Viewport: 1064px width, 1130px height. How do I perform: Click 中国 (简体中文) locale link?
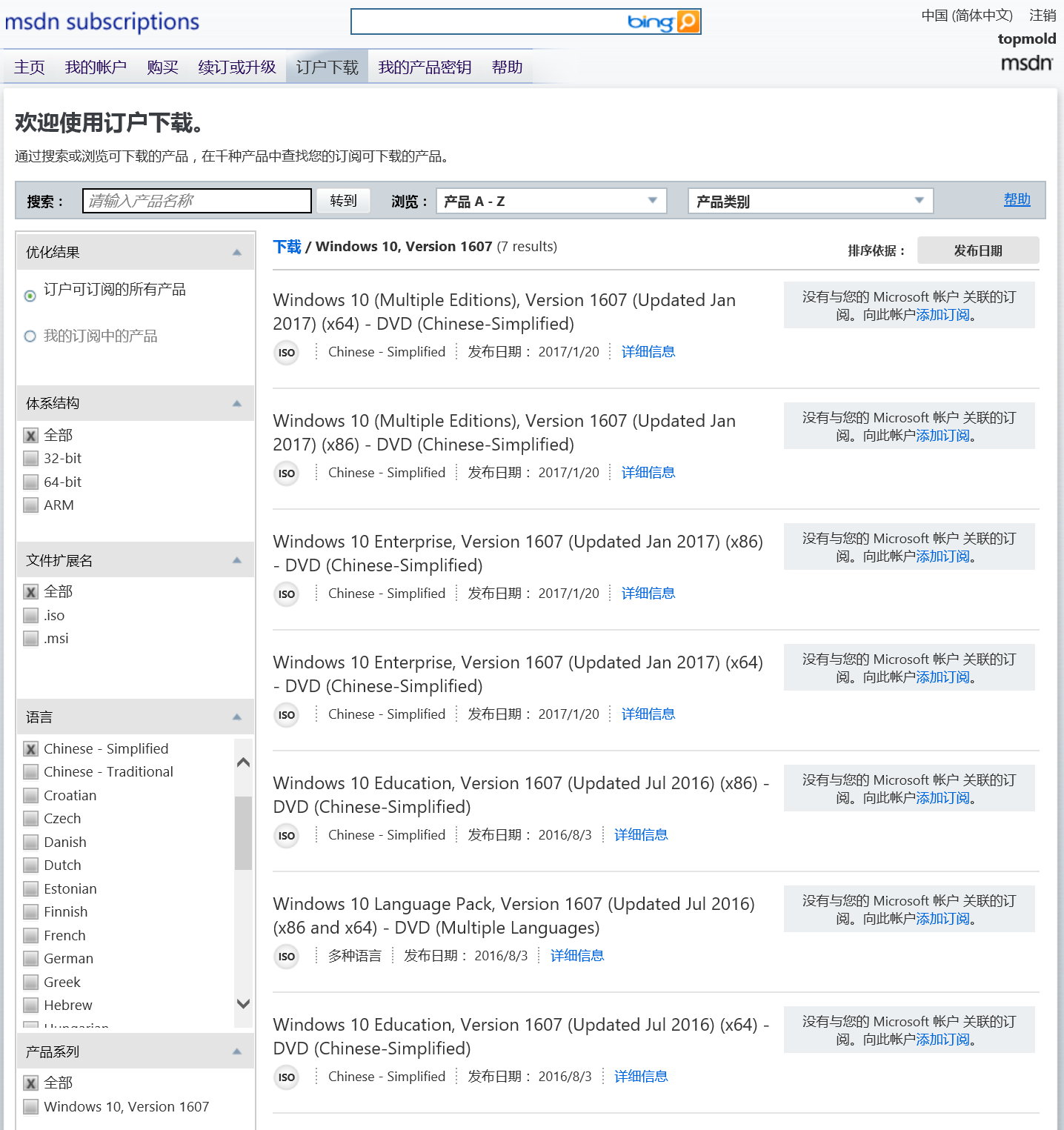click(x=967, y=16)
